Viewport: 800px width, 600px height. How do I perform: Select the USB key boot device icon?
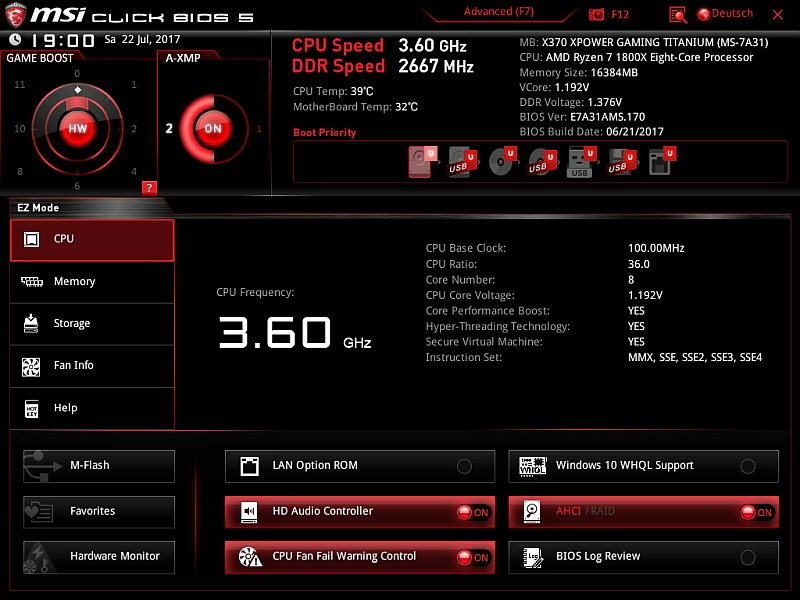tap(581, 162)
